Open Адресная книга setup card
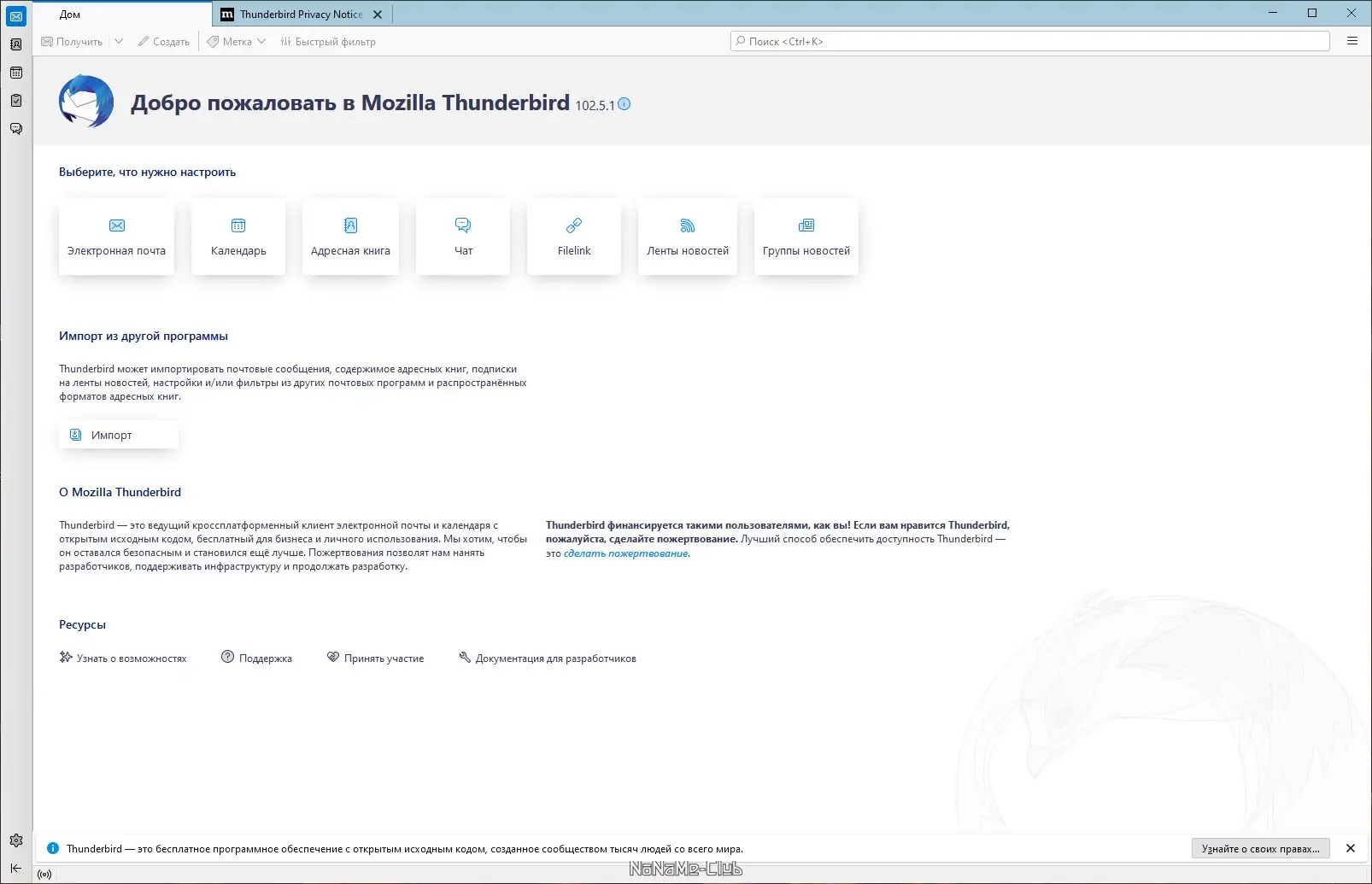This screenshot has width=1372, height=884. [350, 237]
